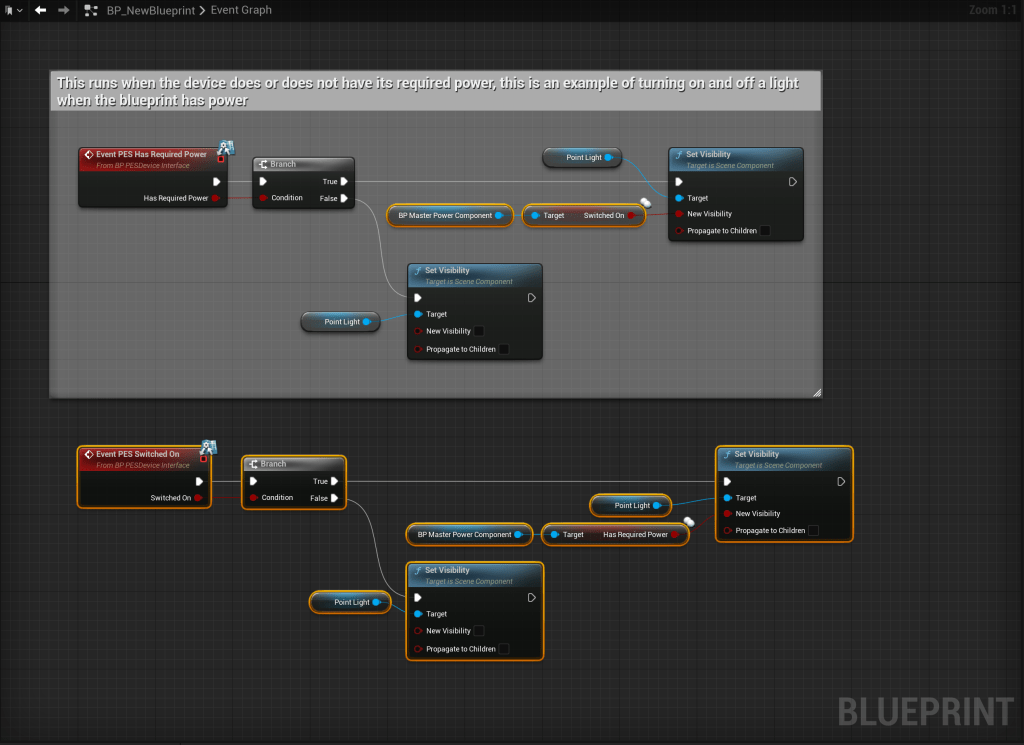Click the delegate pin on Event PES Has Required Power
Image resolution: width=1024 pixels, height=745 pixels.
[x=221, y=159]
